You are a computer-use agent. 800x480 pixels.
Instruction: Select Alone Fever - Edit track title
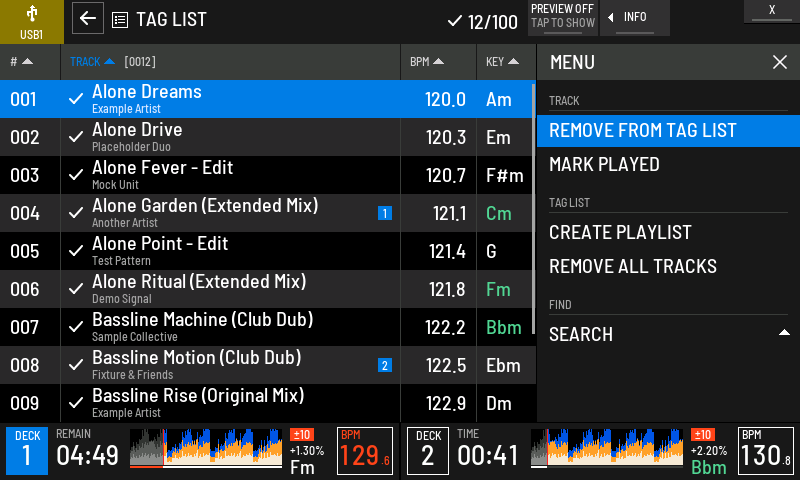point(163,168)
